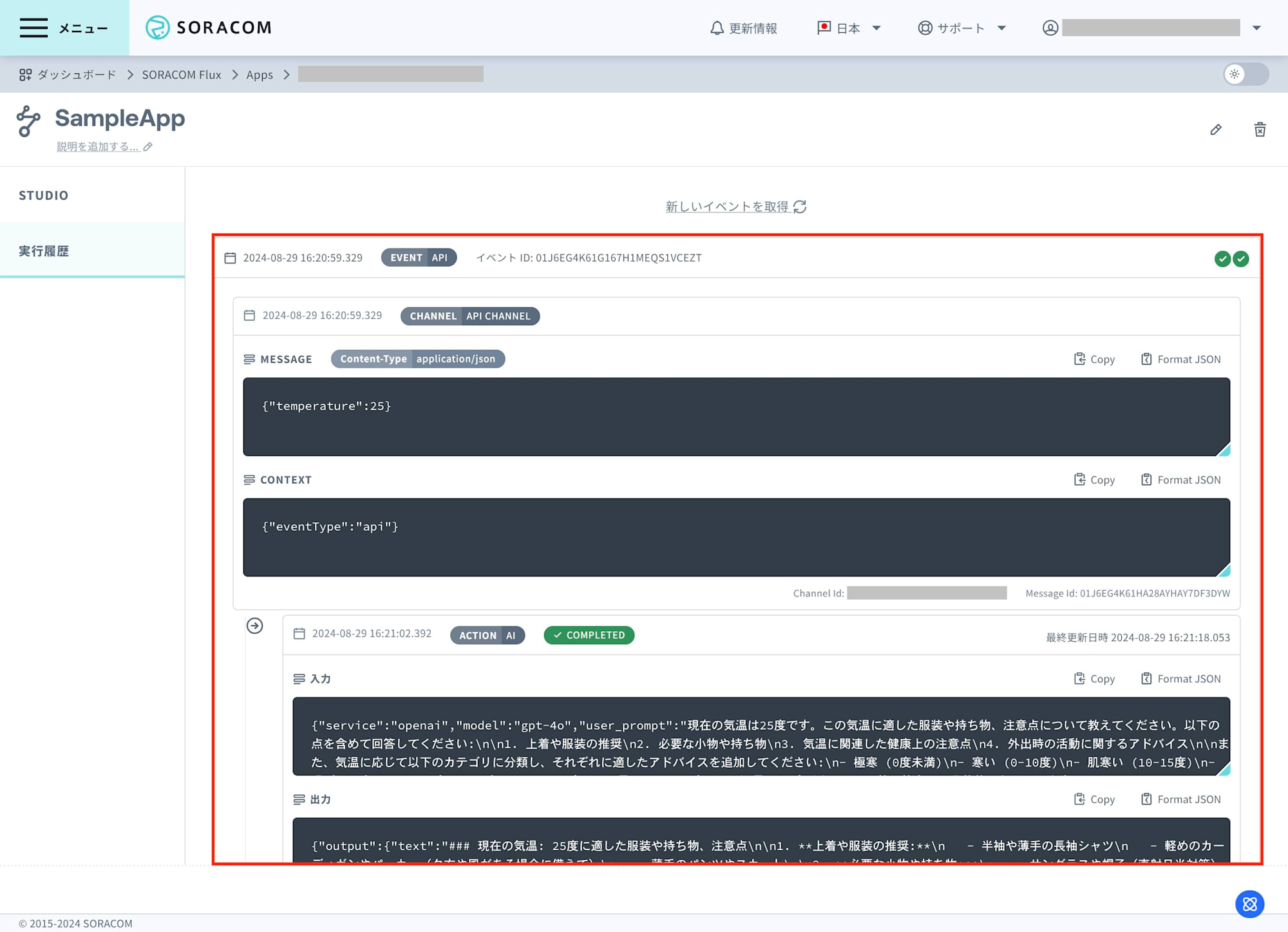
Task: Go to SORACOM Flux breadcrumb
Action: pos(182,75)
